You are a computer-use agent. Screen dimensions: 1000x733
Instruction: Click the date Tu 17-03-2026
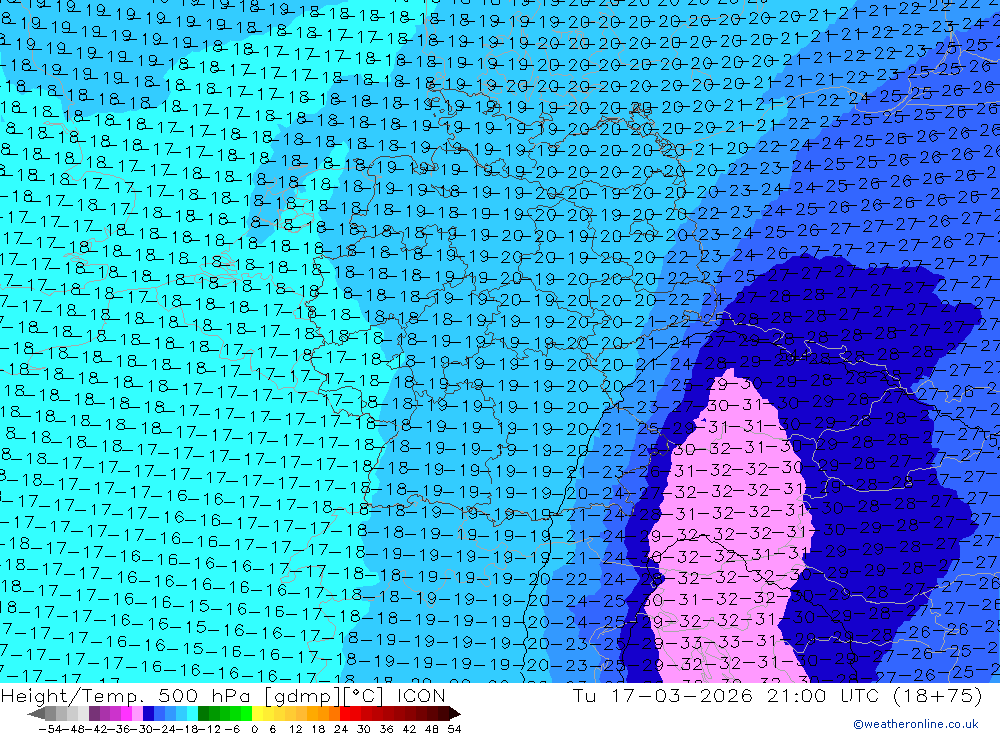pos(663,695)
